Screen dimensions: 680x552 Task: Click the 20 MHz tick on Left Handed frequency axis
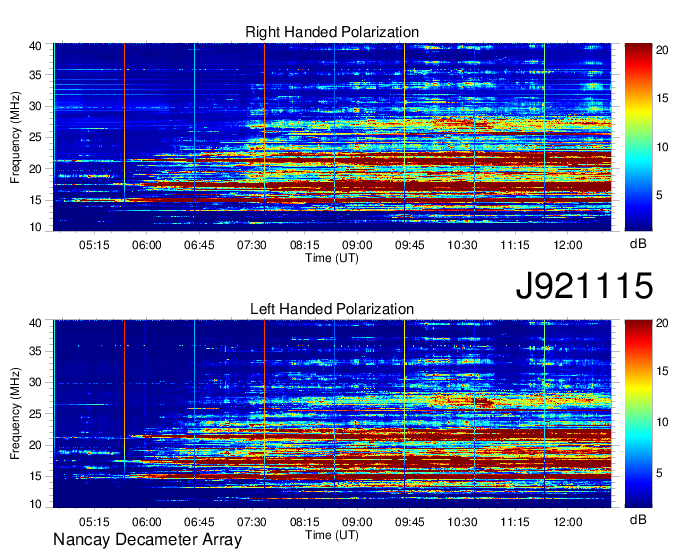point(35,445)
